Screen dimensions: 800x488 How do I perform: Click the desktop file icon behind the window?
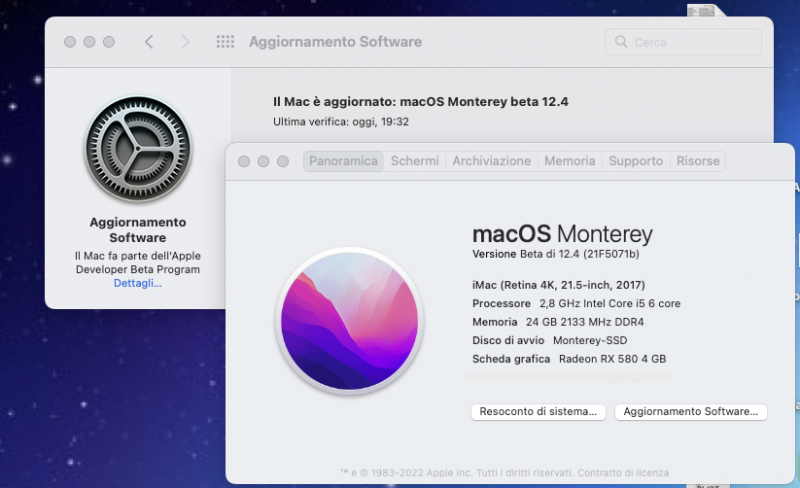click(705, 10)
